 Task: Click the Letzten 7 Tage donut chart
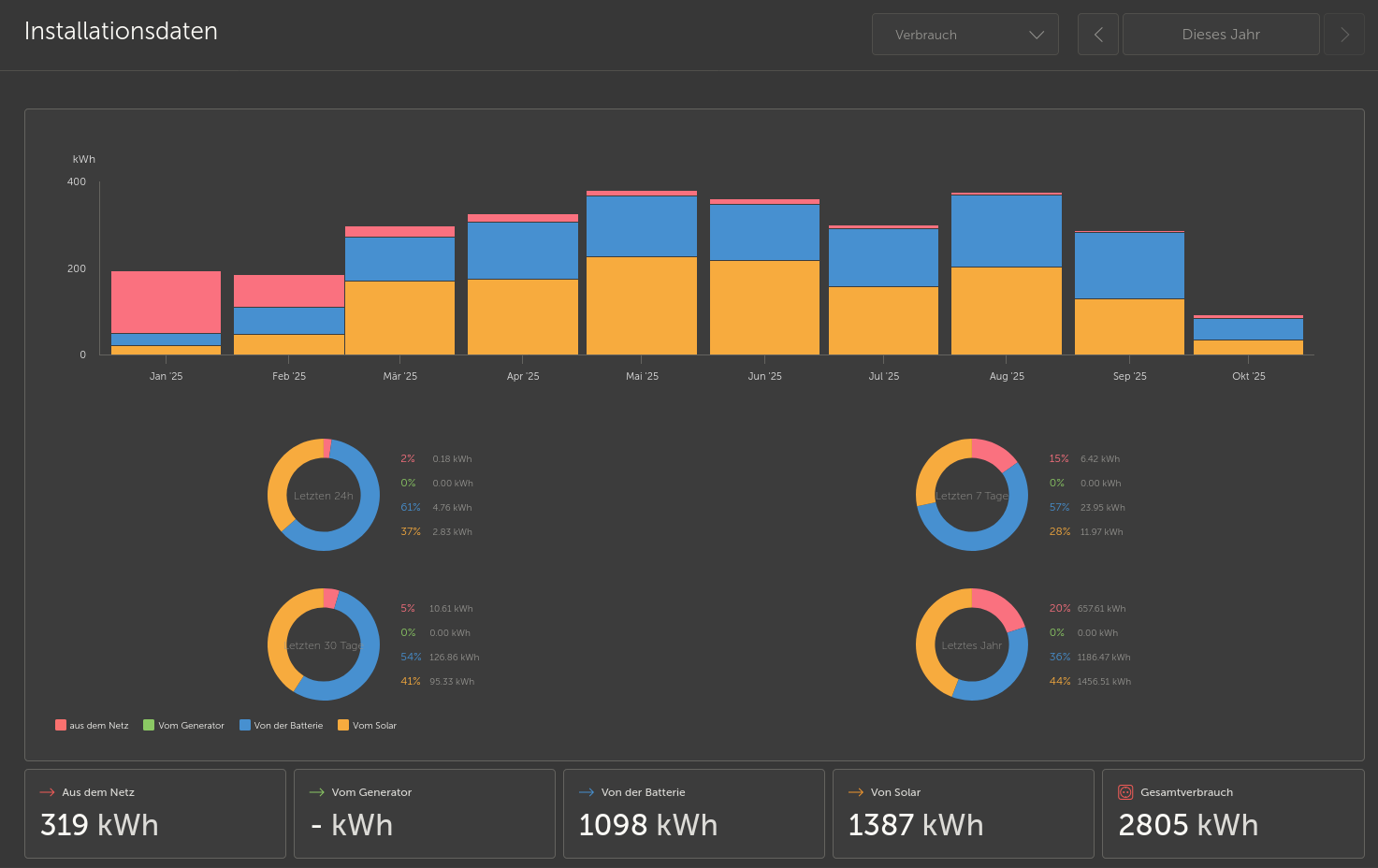coord(972,495)
